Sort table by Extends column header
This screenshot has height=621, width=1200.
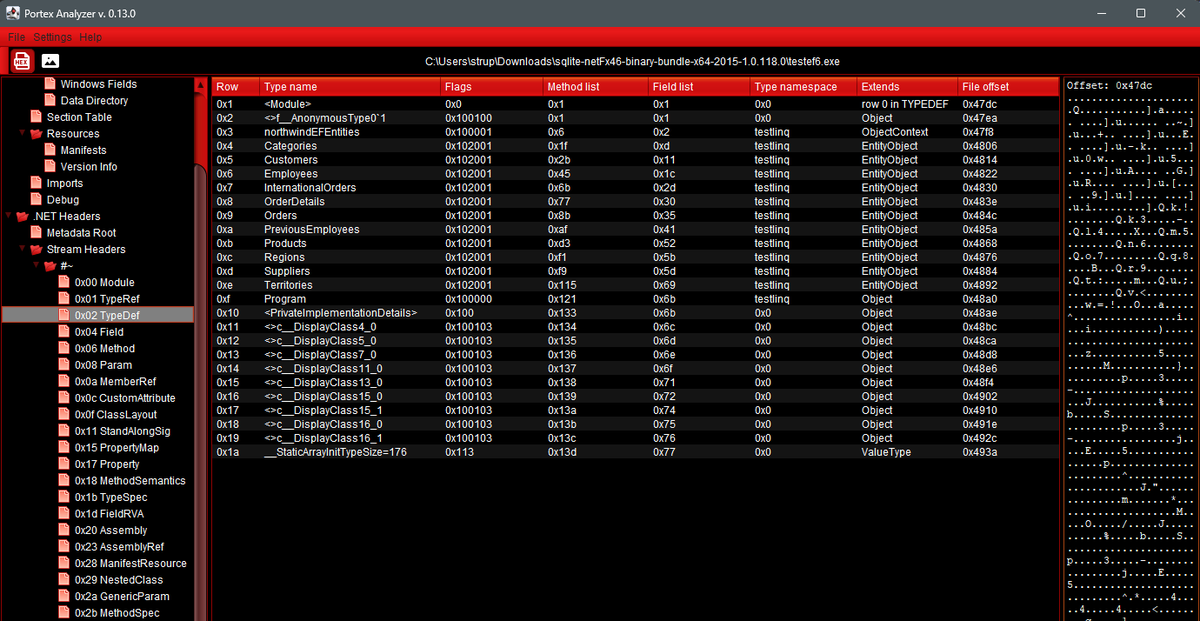(x=907, y=87)
